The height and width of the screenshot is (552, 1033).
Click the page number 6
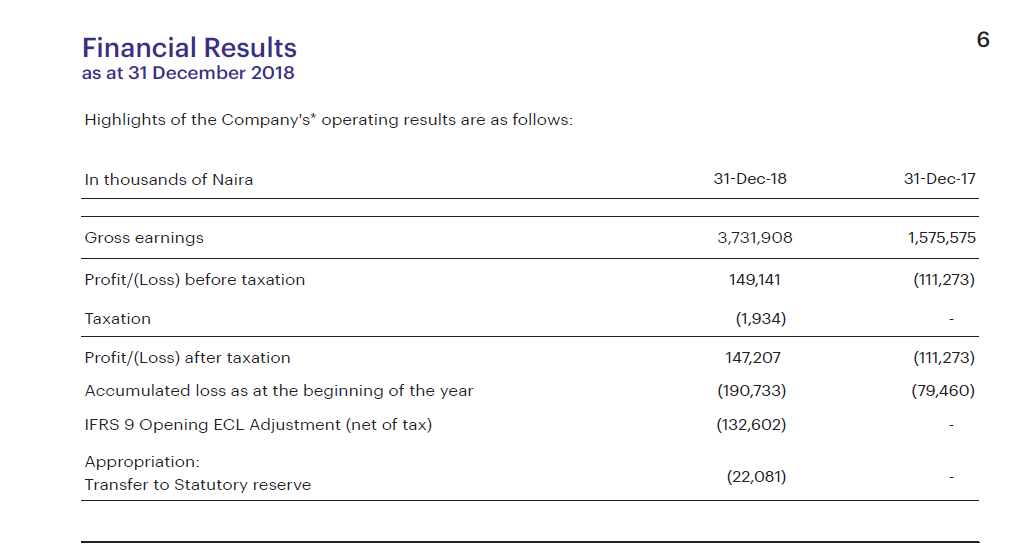[x=983, y=40]
